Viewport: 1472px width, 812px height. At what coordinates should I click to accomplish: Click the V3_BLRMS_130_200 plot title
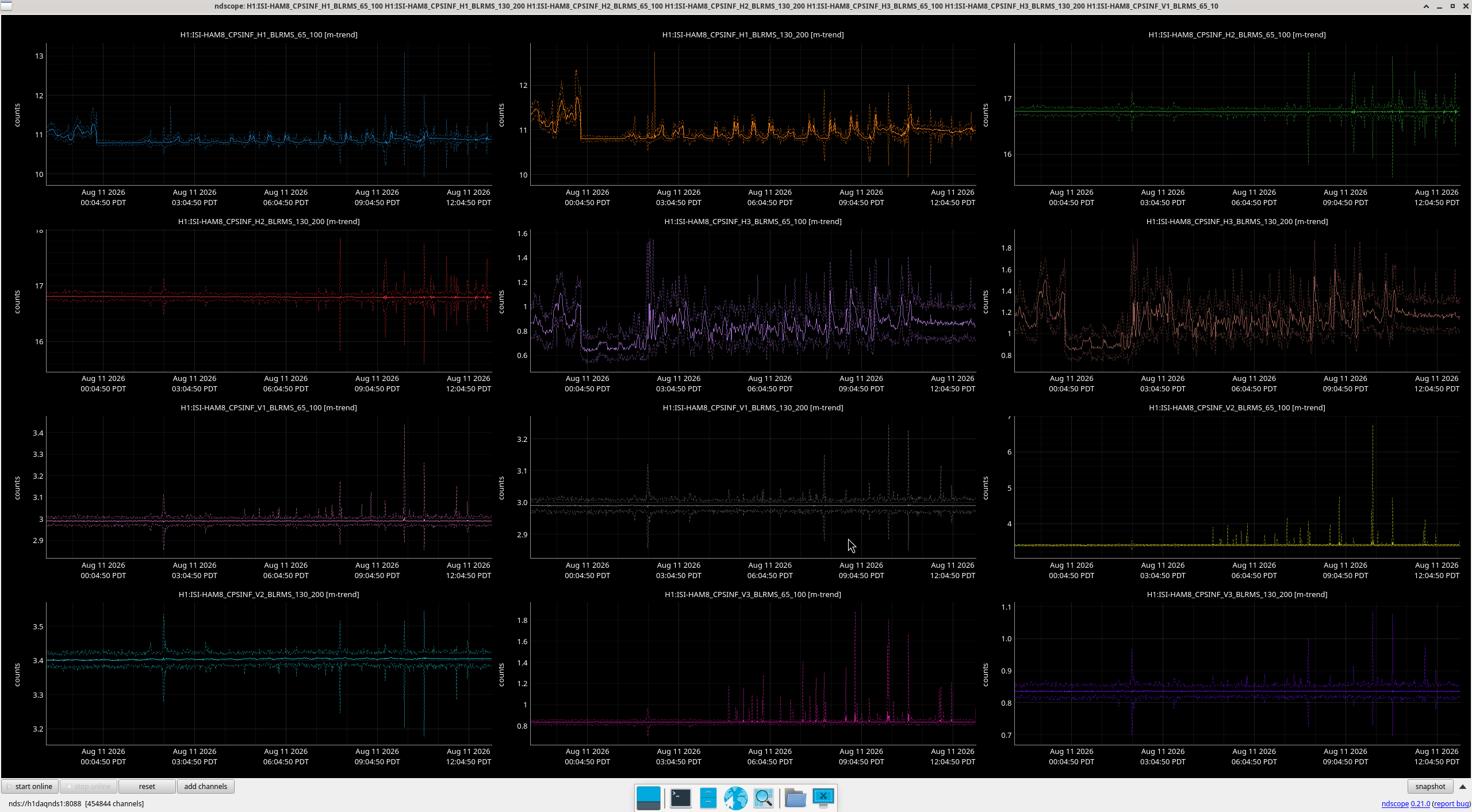coord(1237,594)
